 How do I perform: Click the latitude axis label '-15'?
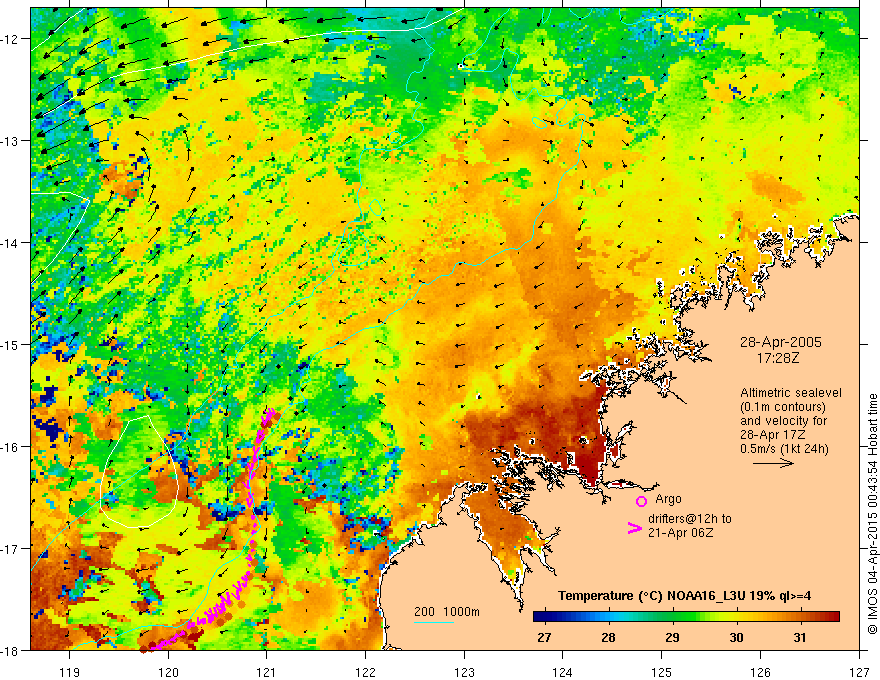click(x=10, y=344)
